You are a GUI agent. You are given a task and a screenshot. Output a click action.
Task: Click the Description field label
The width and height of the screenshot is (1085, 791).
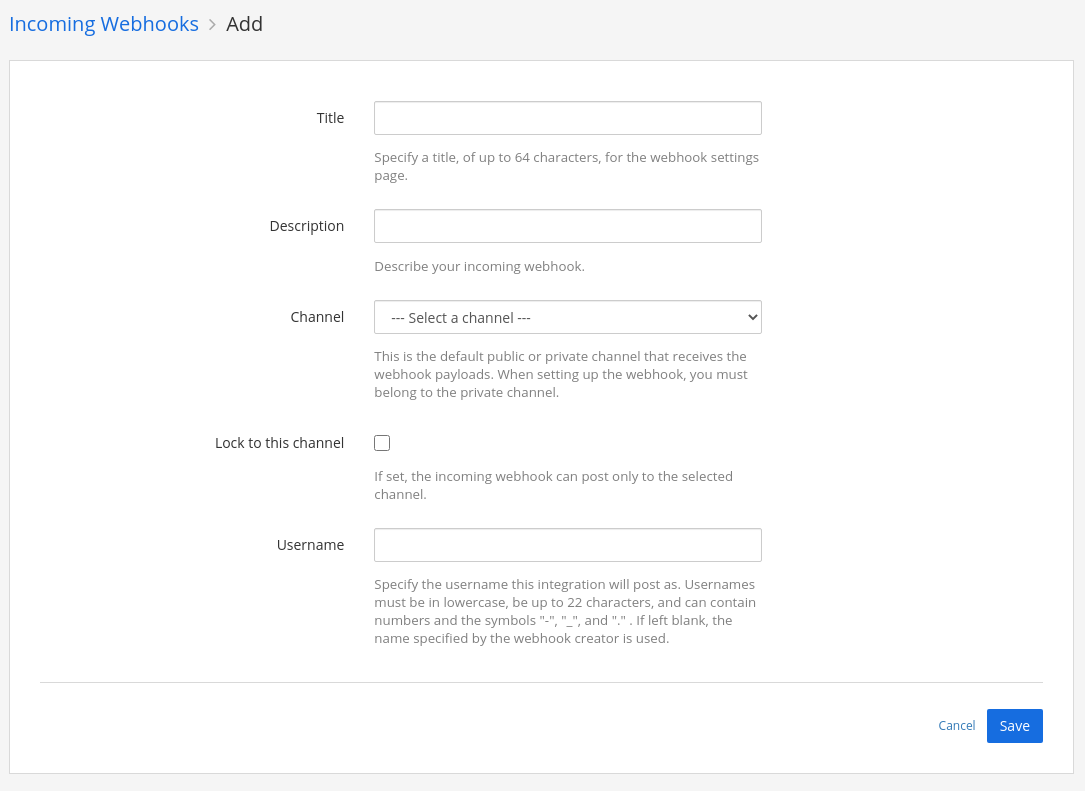[307, 226]
